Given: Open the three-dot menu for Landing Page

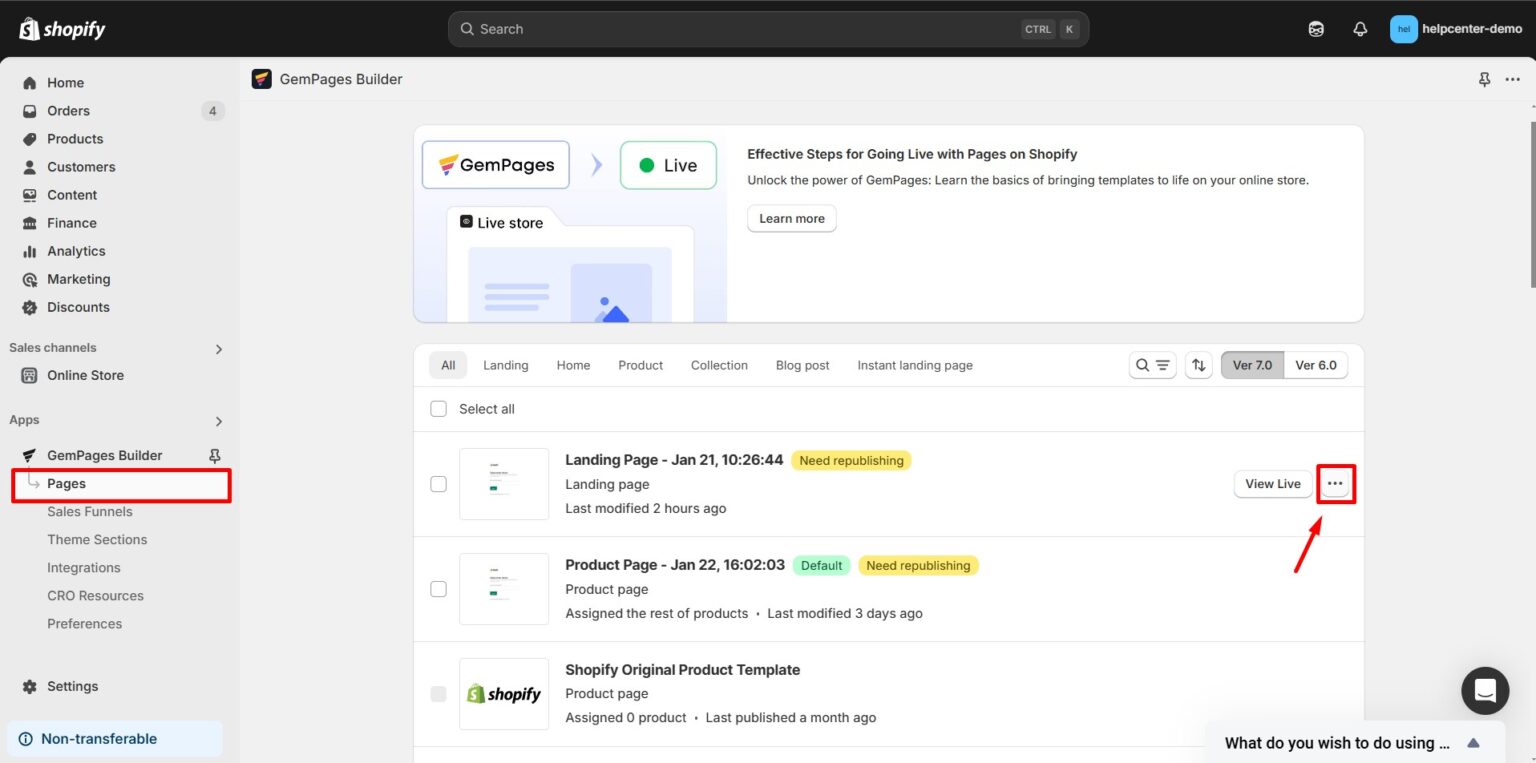Looking at the screenshot, I should tap(1335, 483).
